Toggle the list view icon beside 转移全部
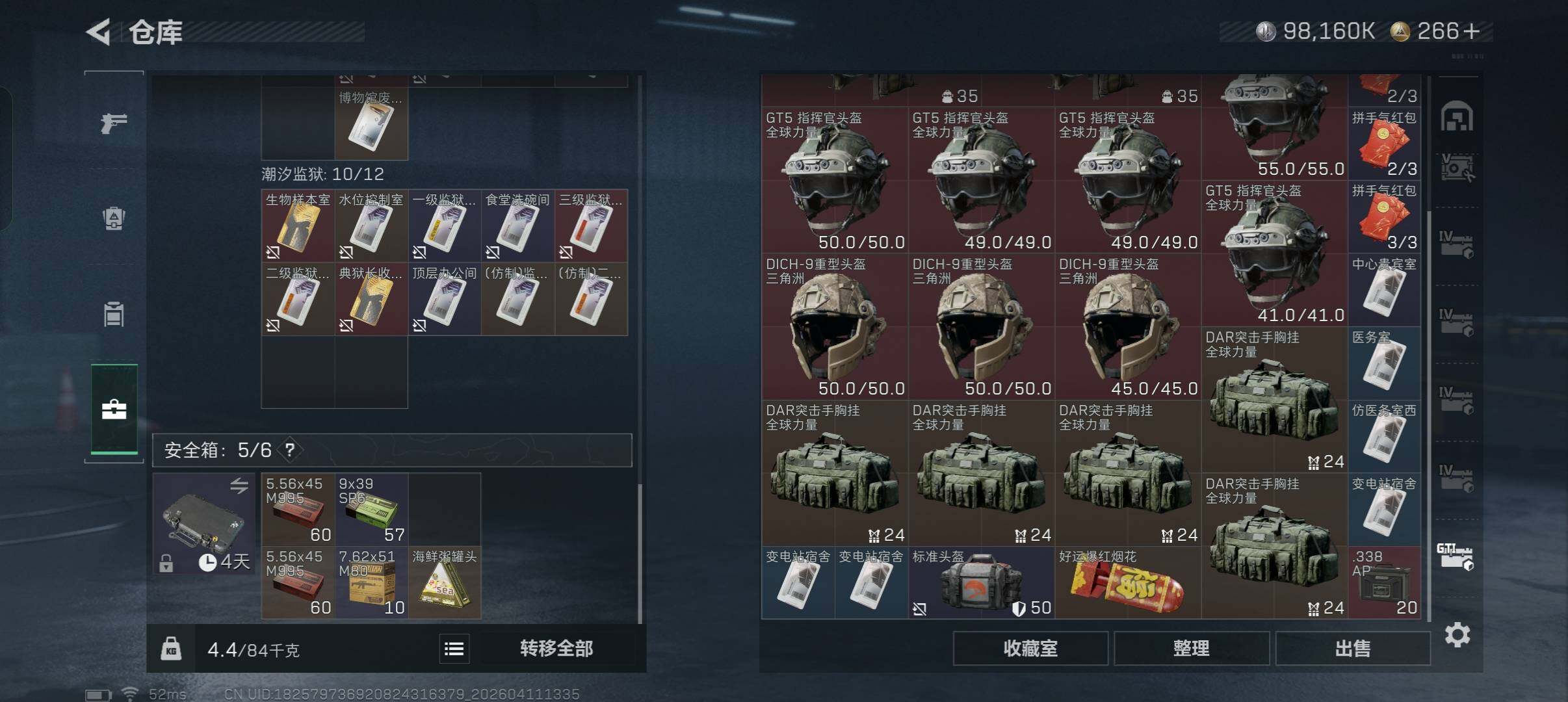 [x=454, y=649]
